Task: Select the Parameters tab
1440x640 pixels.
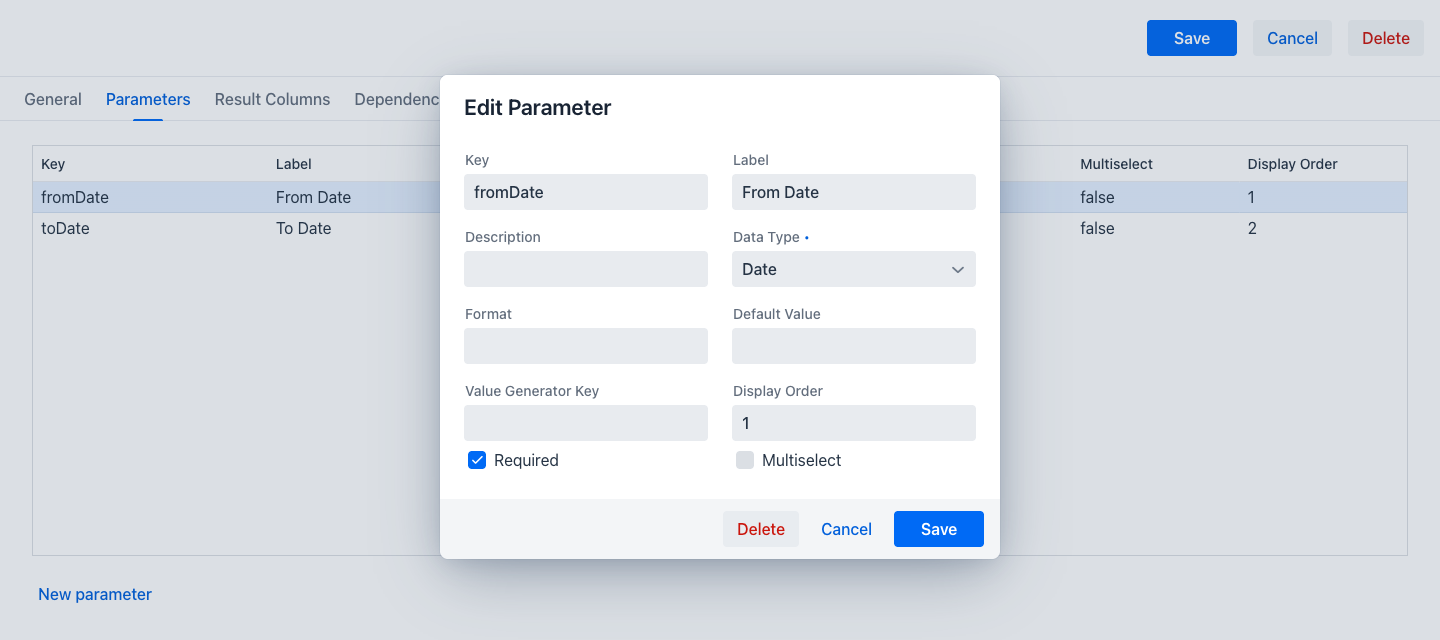Action: (148, 99)
